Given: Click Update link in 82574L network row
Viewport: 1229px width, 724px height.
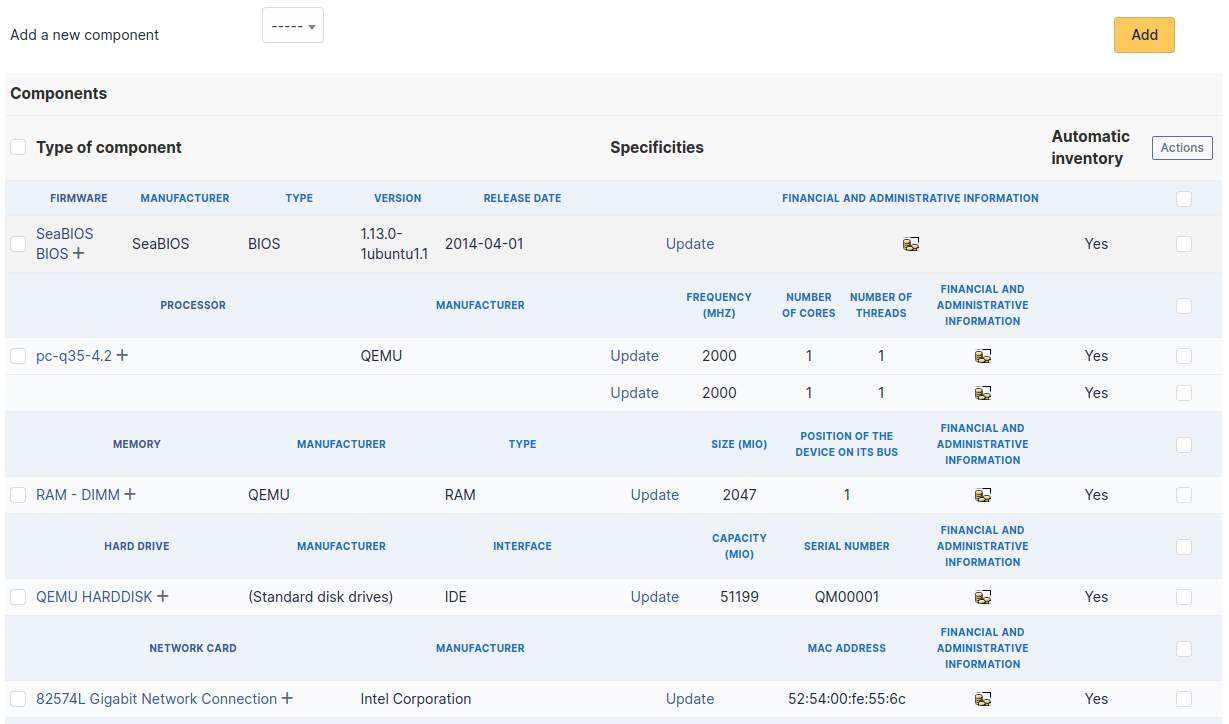Looking at the screenshot, I should pyautogui.click(x=690, y=699).
